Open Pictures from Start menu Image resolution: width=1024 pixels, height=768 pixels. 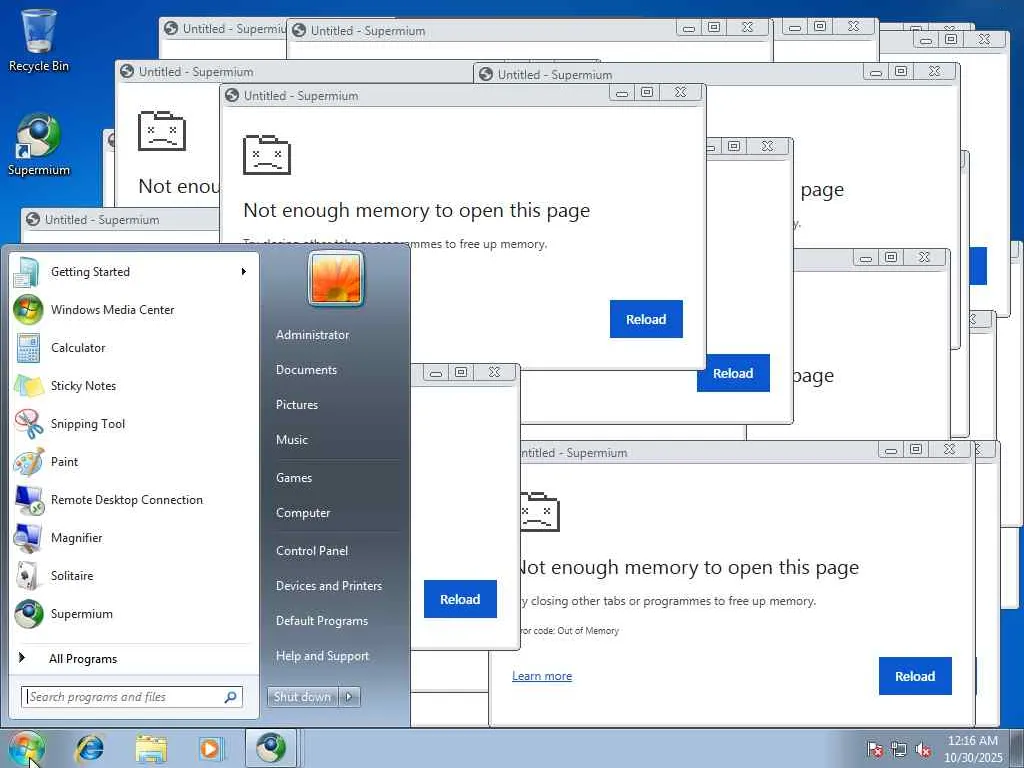pyautogui.click(x=296, y=405)
